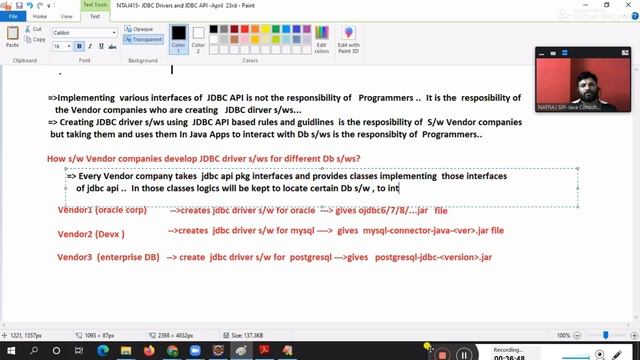
Task: Click the 'Vendor3 (enterprise DB)' text
Action: [108, 257]
